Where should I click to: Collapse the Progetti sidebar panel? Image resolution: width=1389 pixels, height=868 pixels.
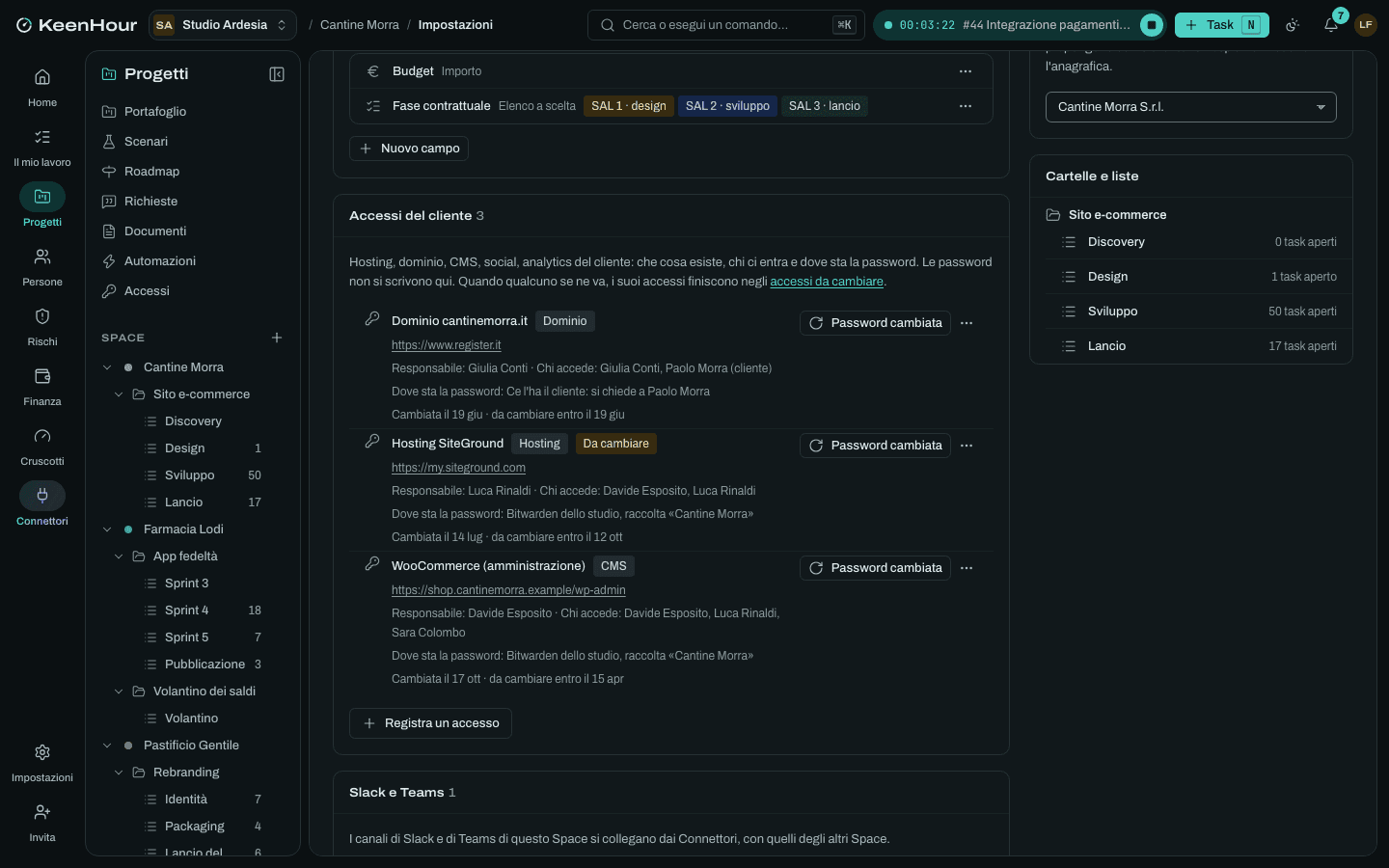[x=277, y=74]
